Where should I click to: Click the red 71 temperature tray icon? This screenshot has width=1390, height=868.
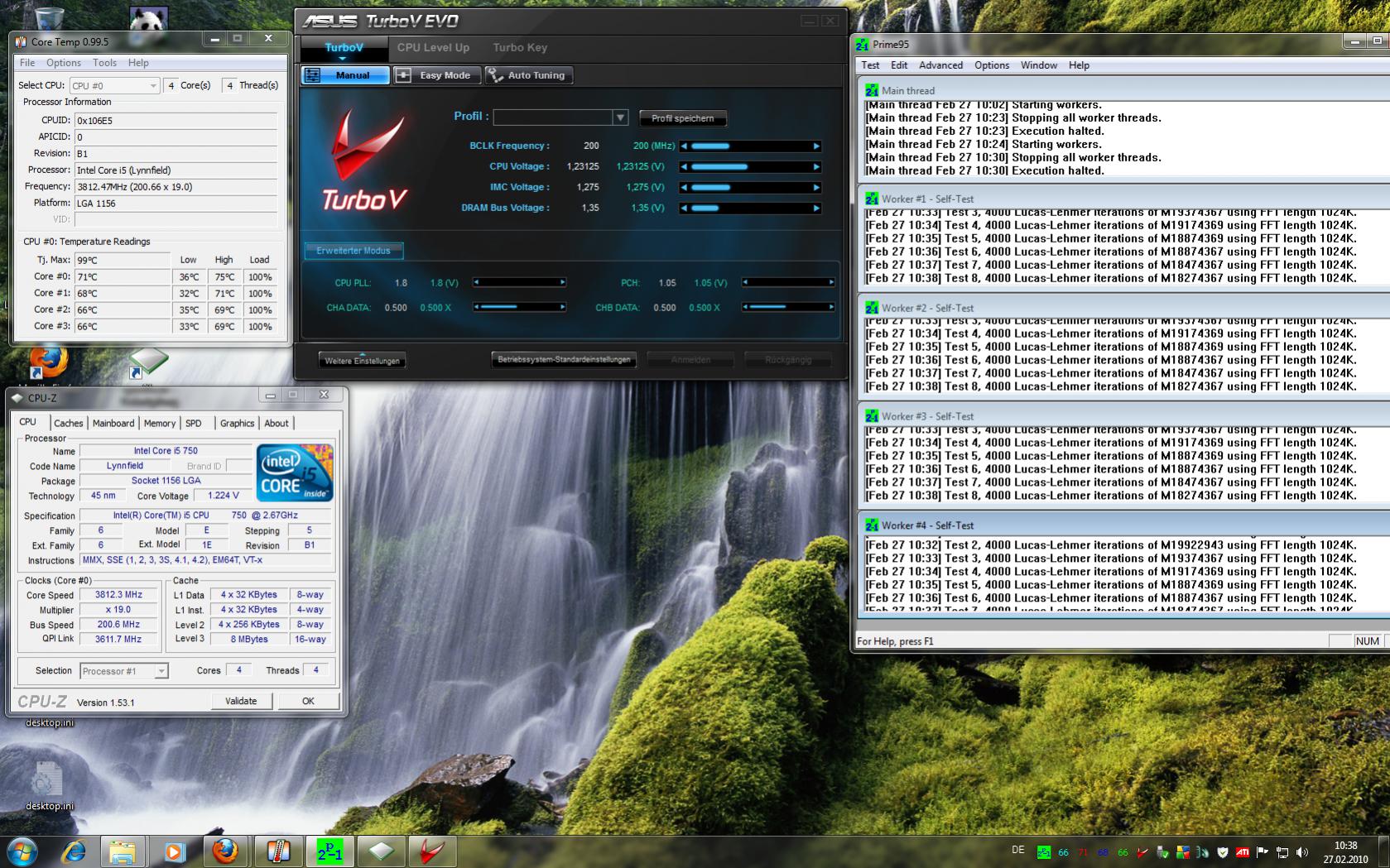pyautogui.click(x=1083, y=852)
